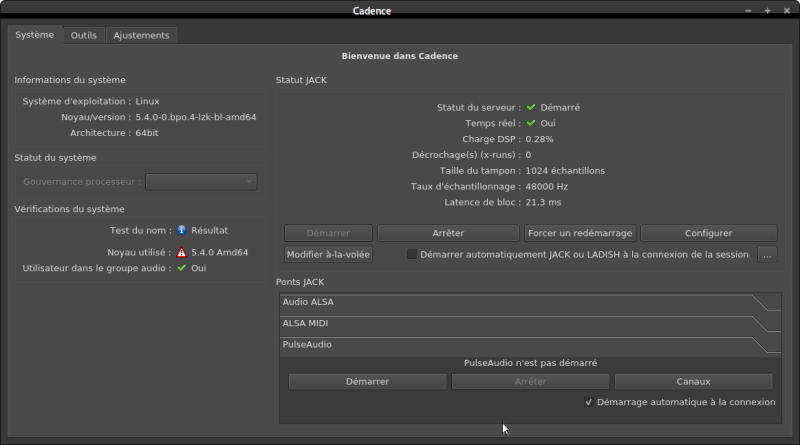The image size is (800, 445).
Task: Enable auto-start JACK or LADISH at session login
Action: (x=412, y=254)
